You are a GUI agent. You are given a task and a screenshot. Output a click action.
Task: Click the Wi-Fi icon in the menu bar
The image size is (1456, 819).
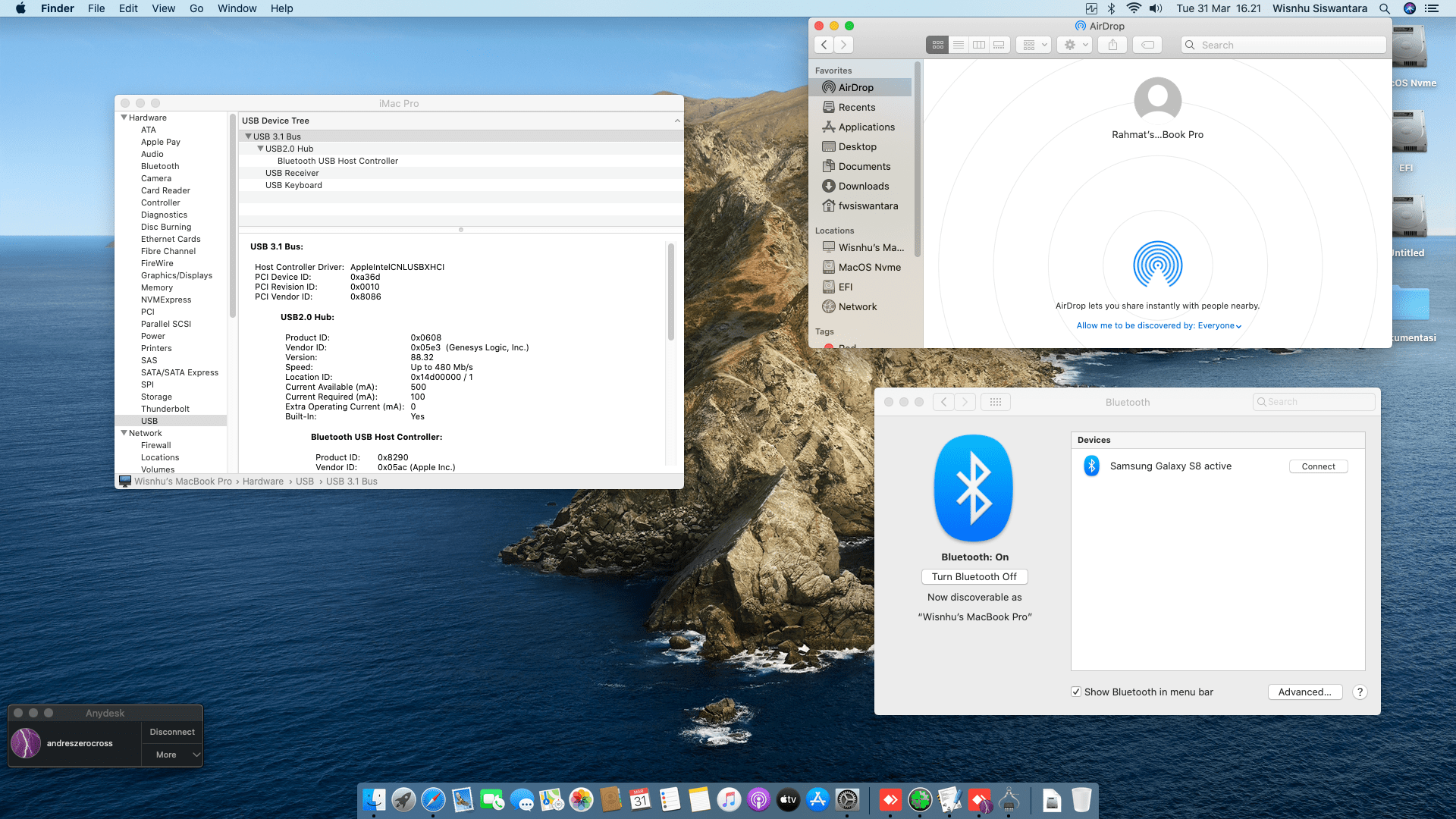click(x=1134, y=8)
